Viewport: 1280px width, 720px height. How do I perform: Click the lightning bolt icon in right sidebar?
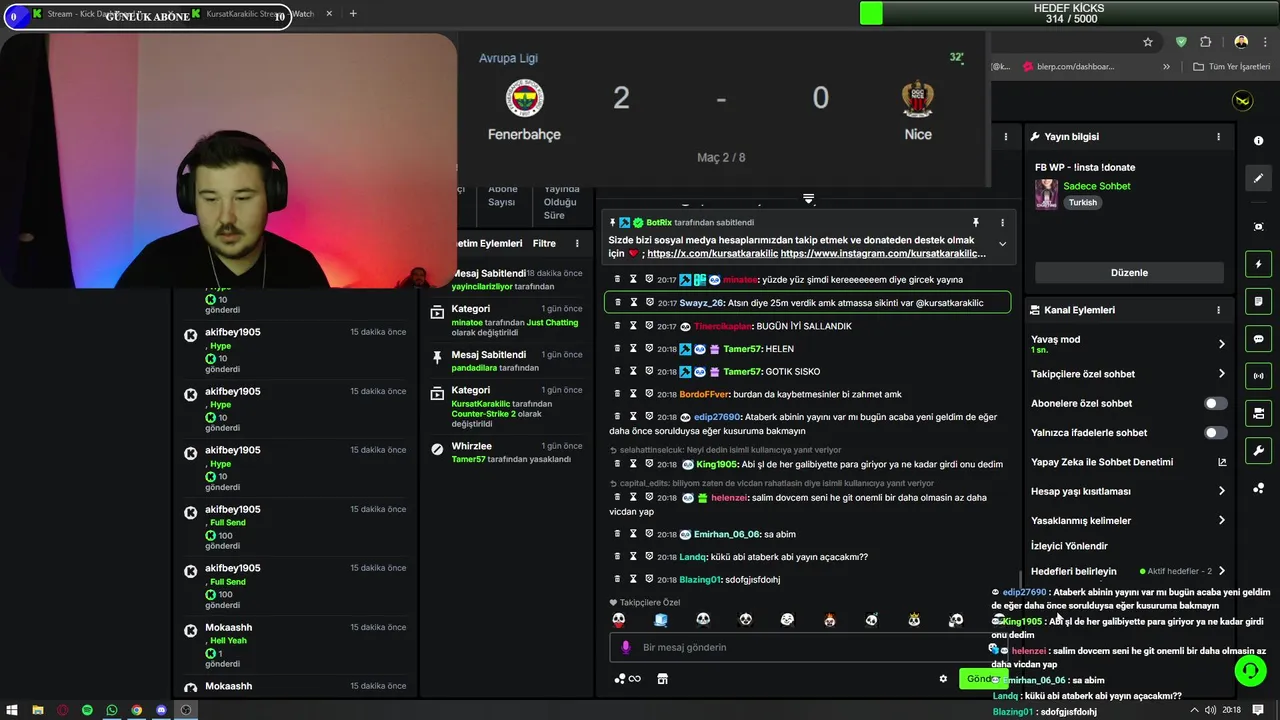coord(1258,264)
